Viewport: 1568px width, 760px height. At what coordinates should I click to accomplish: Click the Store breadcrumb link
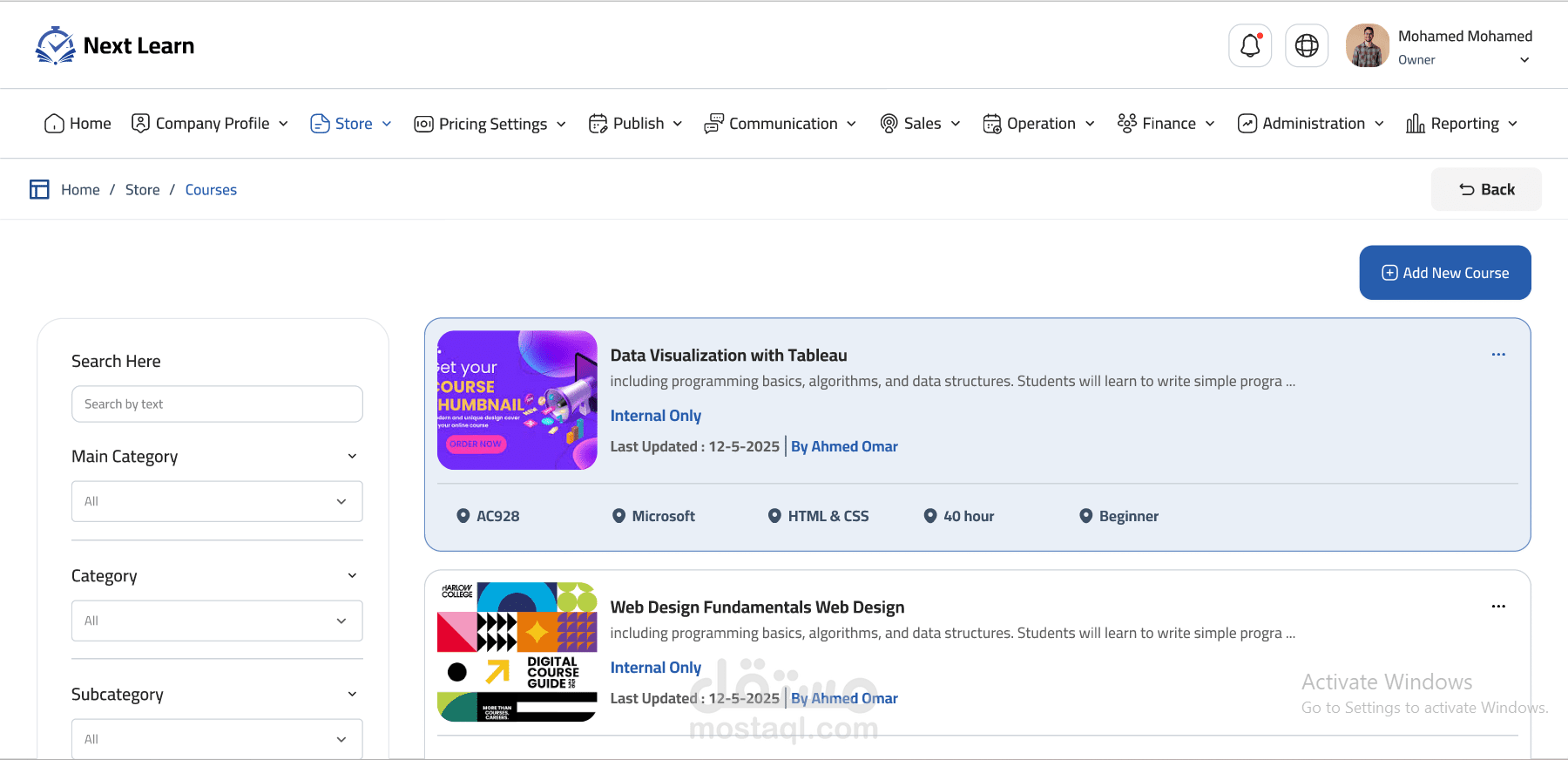point(143,190)
